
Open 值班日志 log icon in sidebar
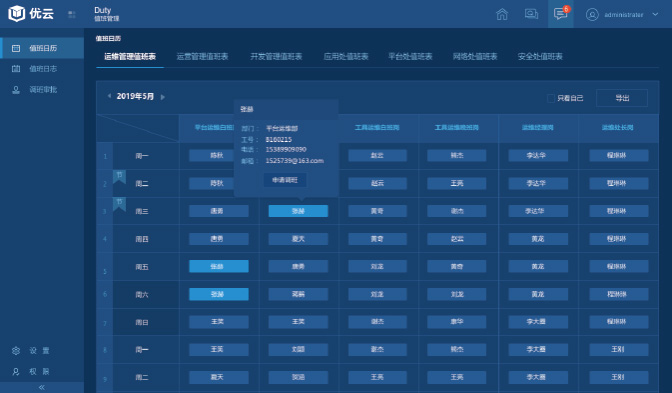point(16,69)
